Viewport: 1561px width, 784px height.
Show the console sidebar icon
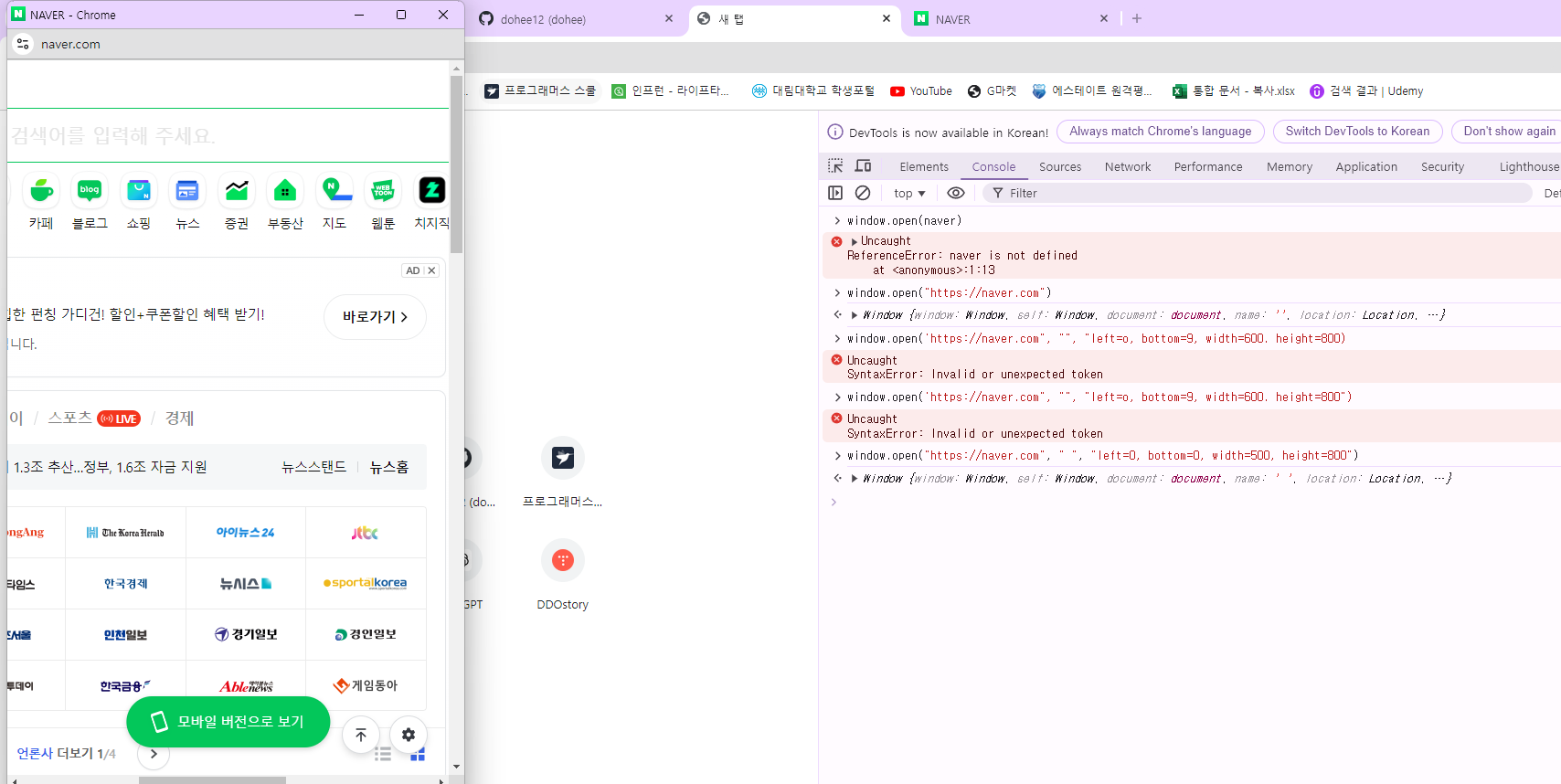(835, 193)
